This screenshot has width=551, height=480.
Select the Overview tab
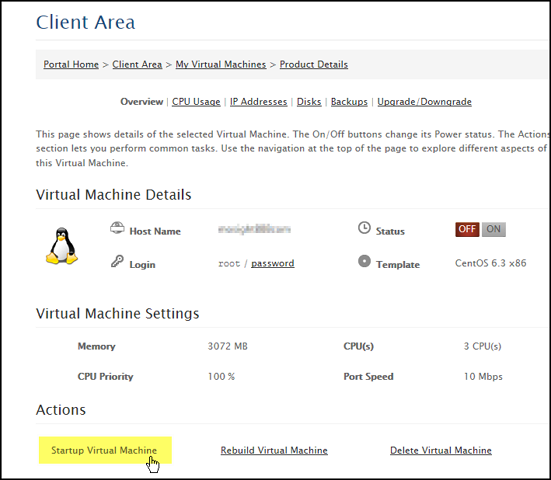point(142,102)
